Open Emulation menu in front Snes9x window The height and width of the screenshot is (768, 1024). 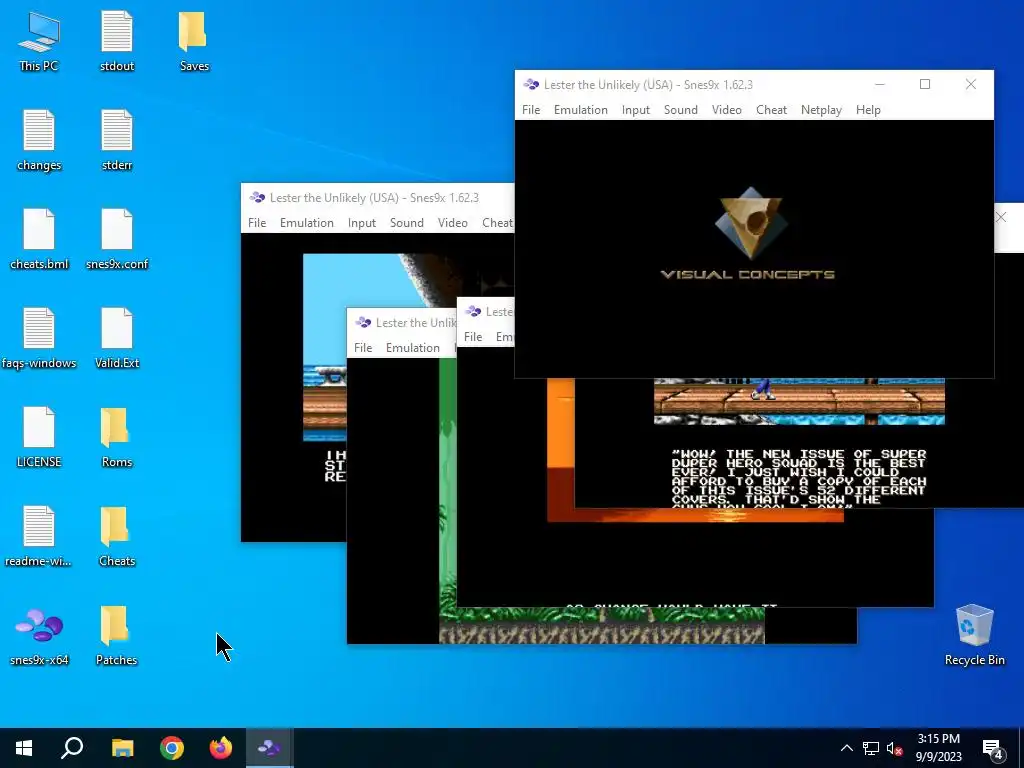(581, 110)
